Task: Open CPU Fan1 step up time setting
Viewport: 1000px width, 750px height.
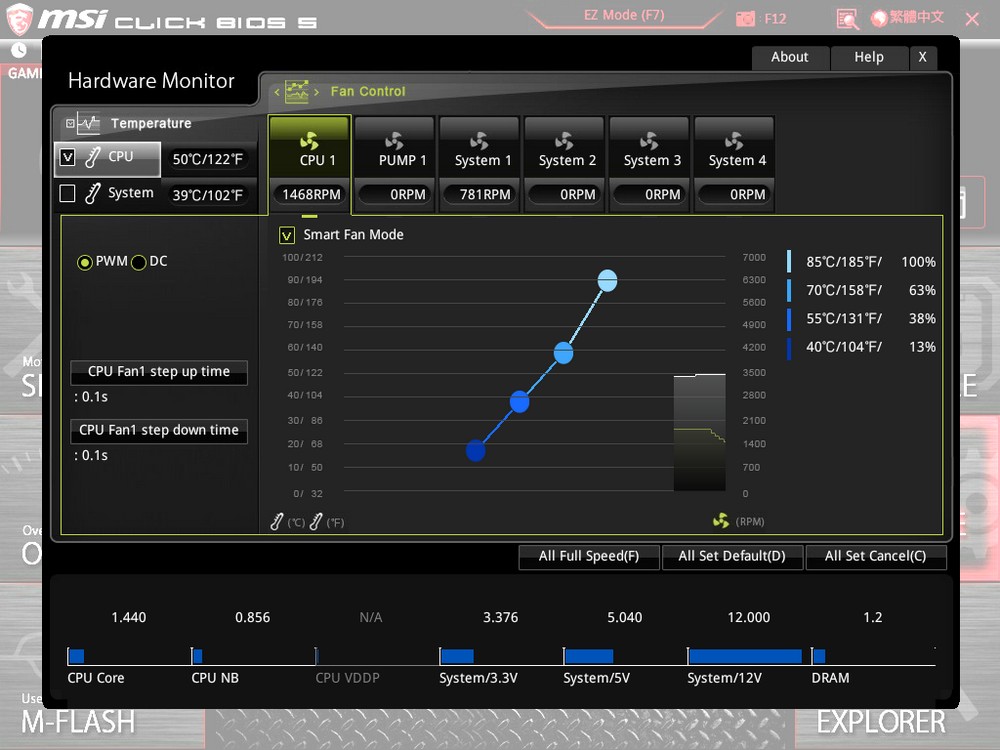Action: (159, 372)
